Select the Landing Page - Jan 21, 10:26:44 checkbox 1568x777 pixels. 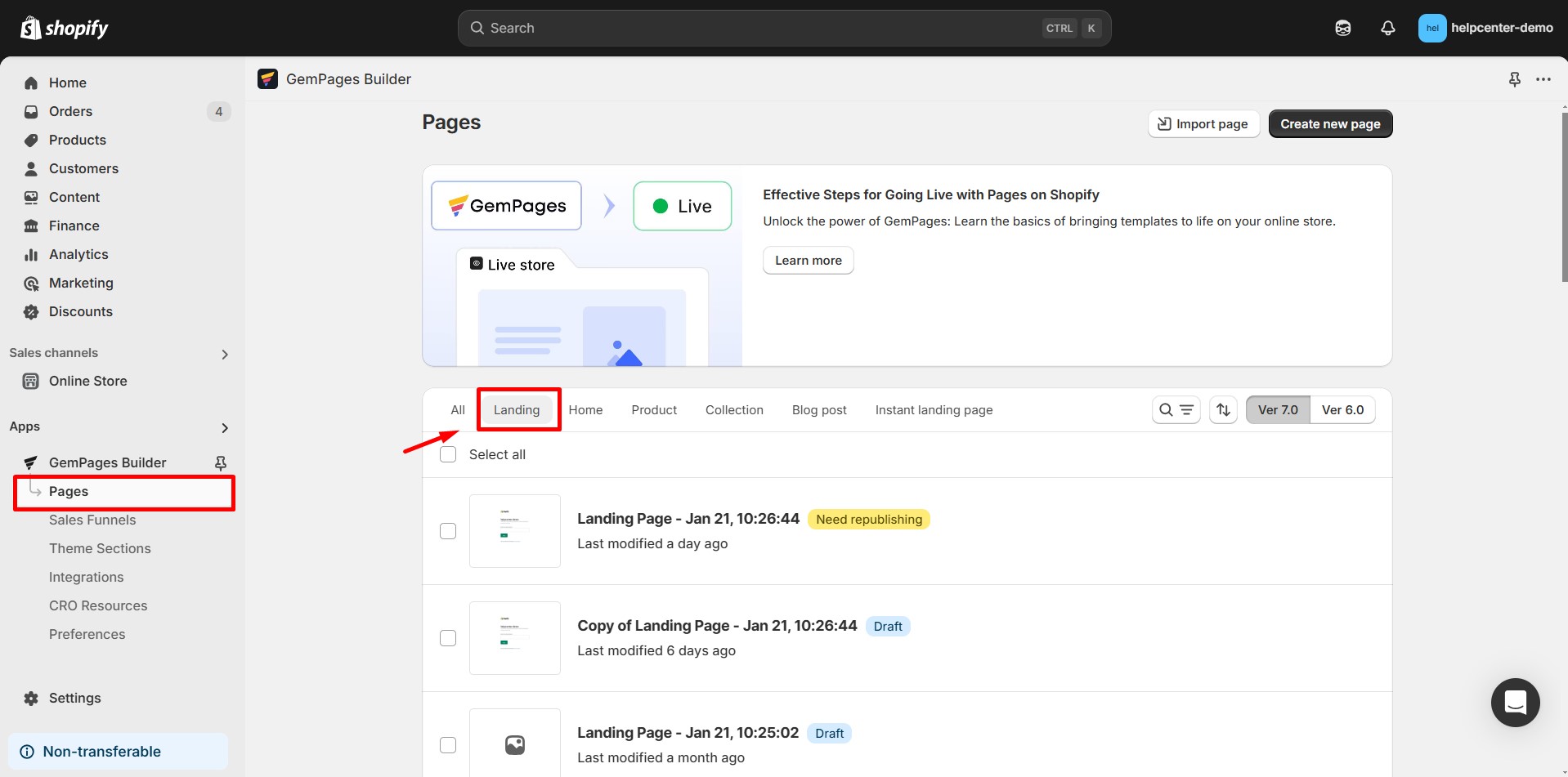click(x=448, y=531)
